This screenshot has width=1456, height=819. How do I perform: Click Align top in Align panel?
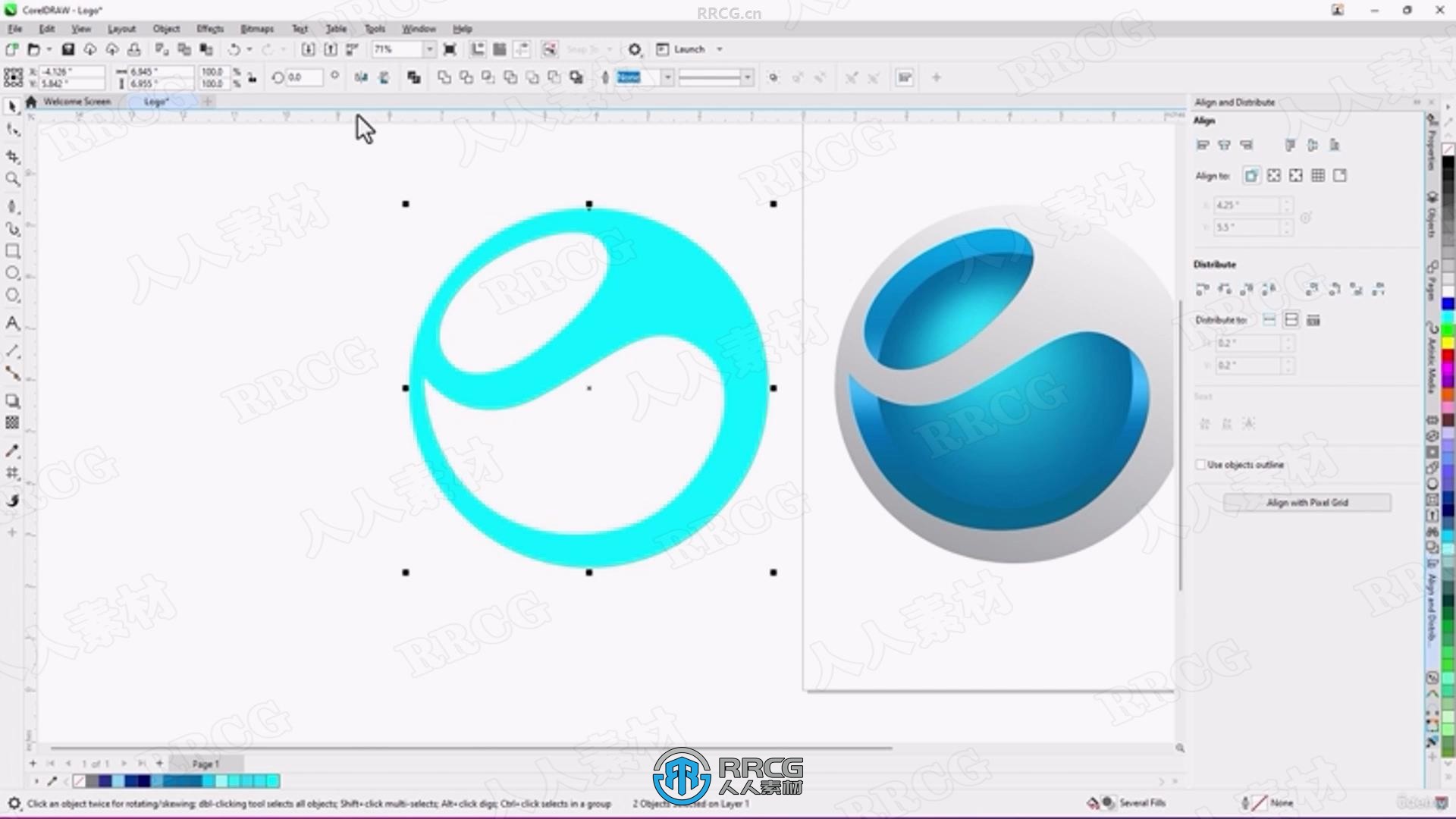click(x=1291, y=145)
